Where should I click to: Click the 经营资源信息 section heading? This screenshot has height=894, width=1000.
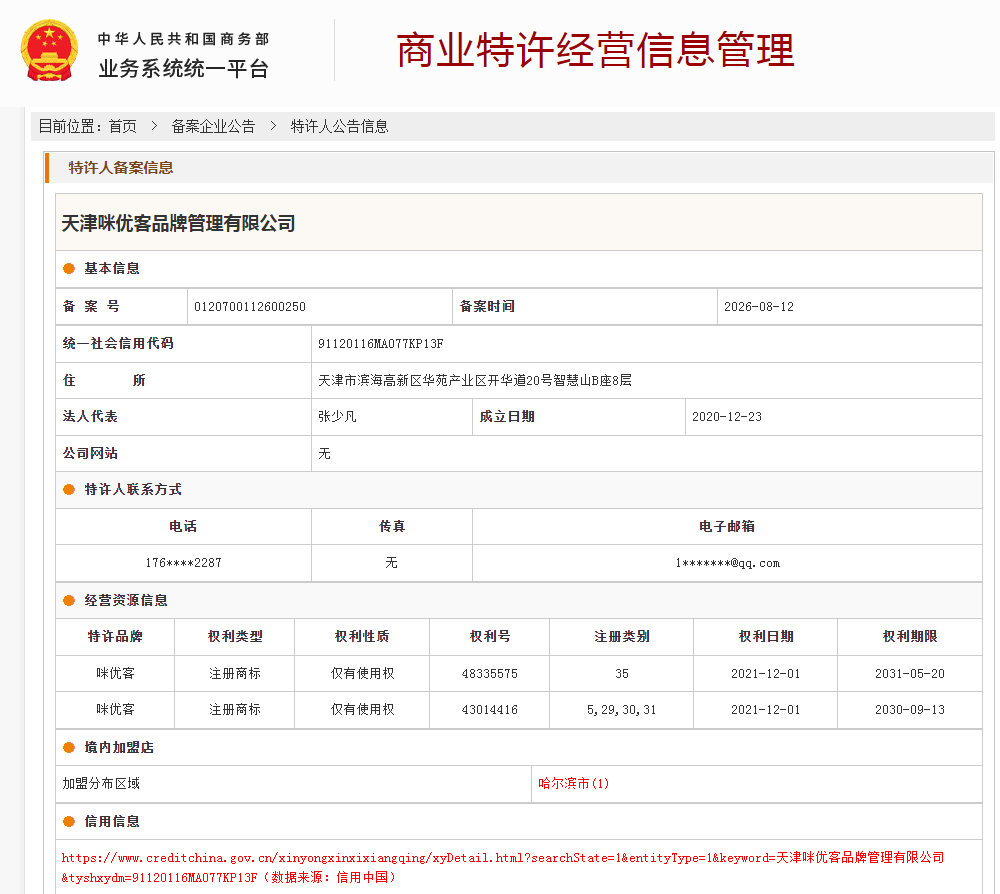126,600
